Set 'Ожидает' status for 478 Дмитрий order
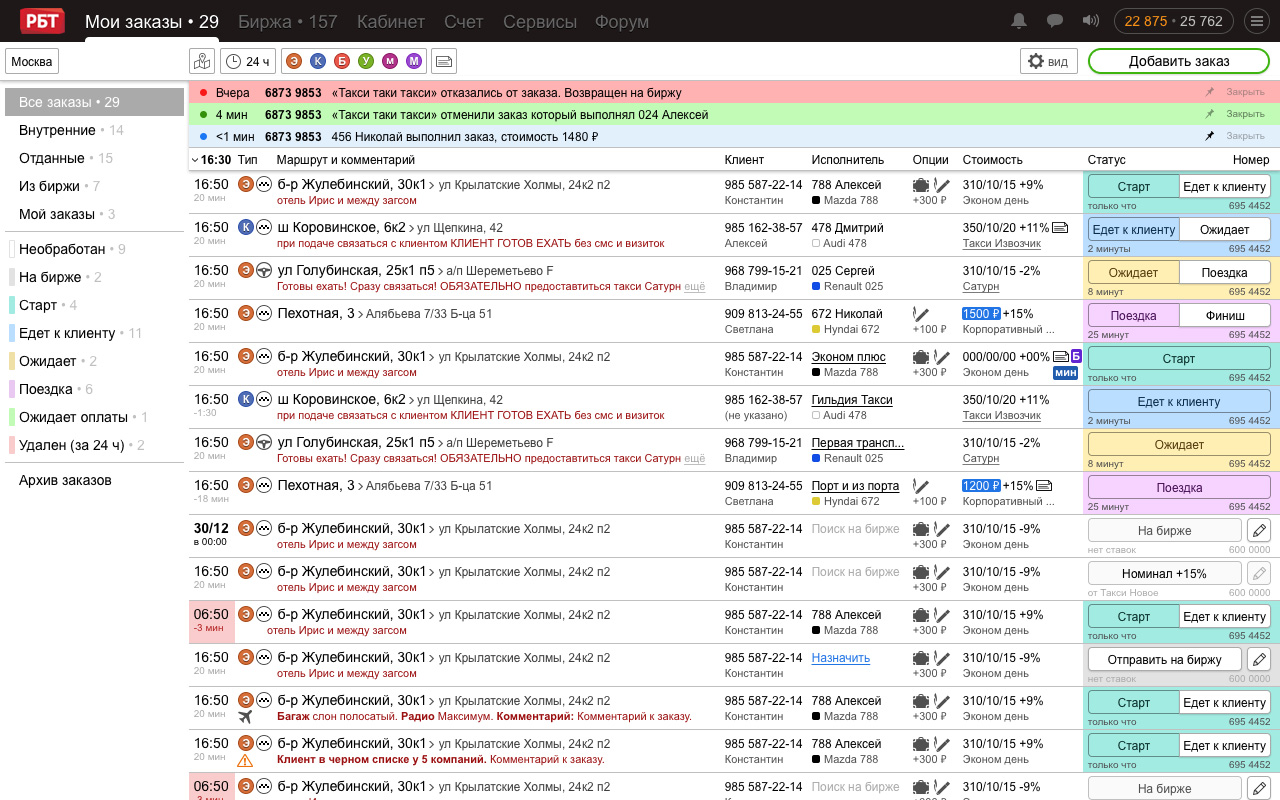This screenshot has width=1280, height=800. click(x=1225, y=230)
